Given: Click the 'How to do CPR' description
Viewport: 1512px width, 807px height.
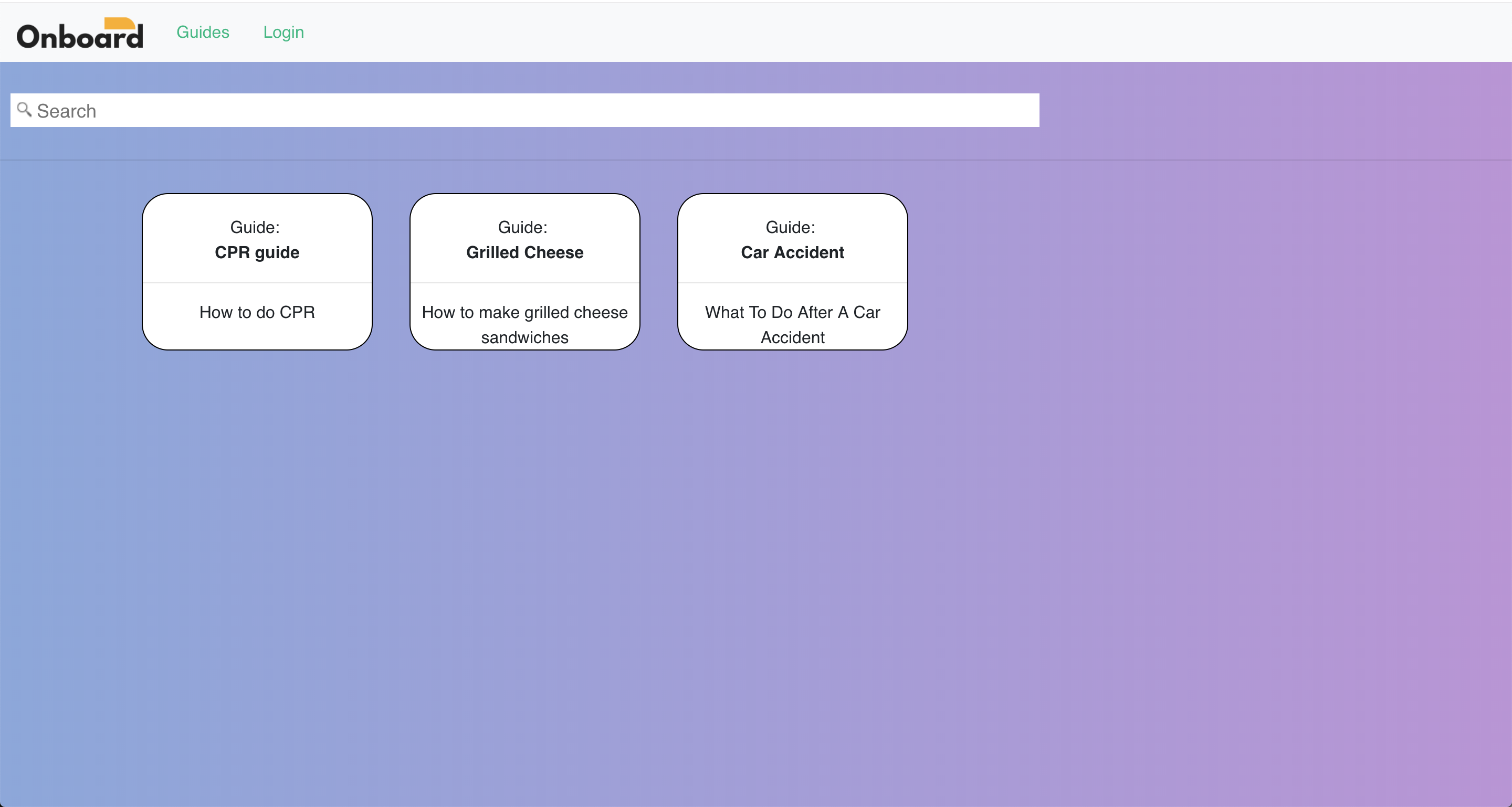Looking at the screenshot, I should tap(257, 313).
